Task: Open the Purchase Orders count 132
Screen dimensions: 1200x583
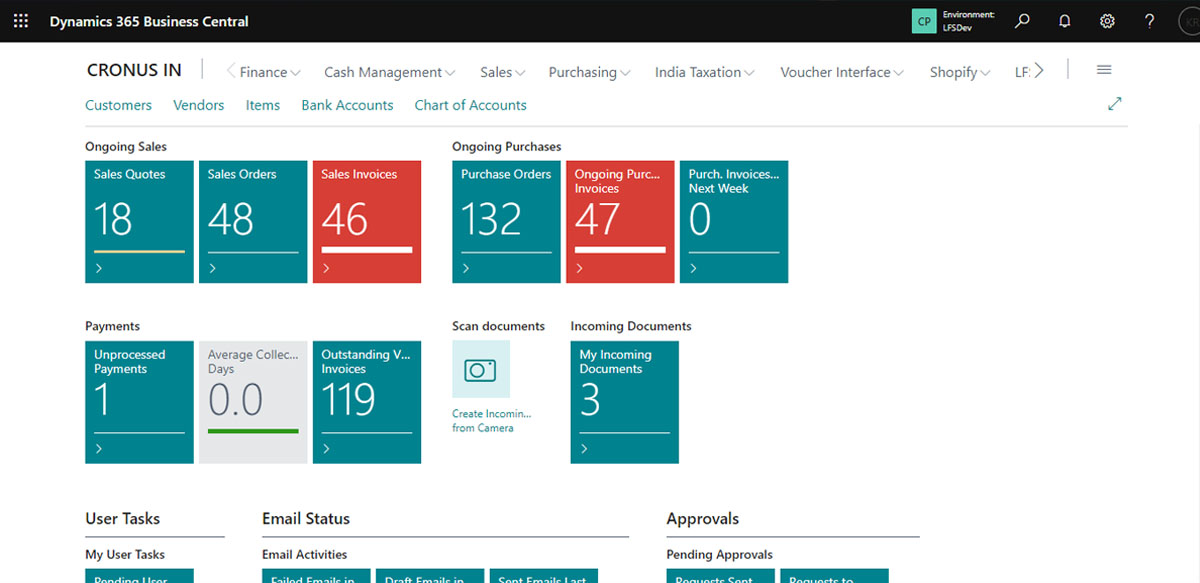Action: point(491,219)
